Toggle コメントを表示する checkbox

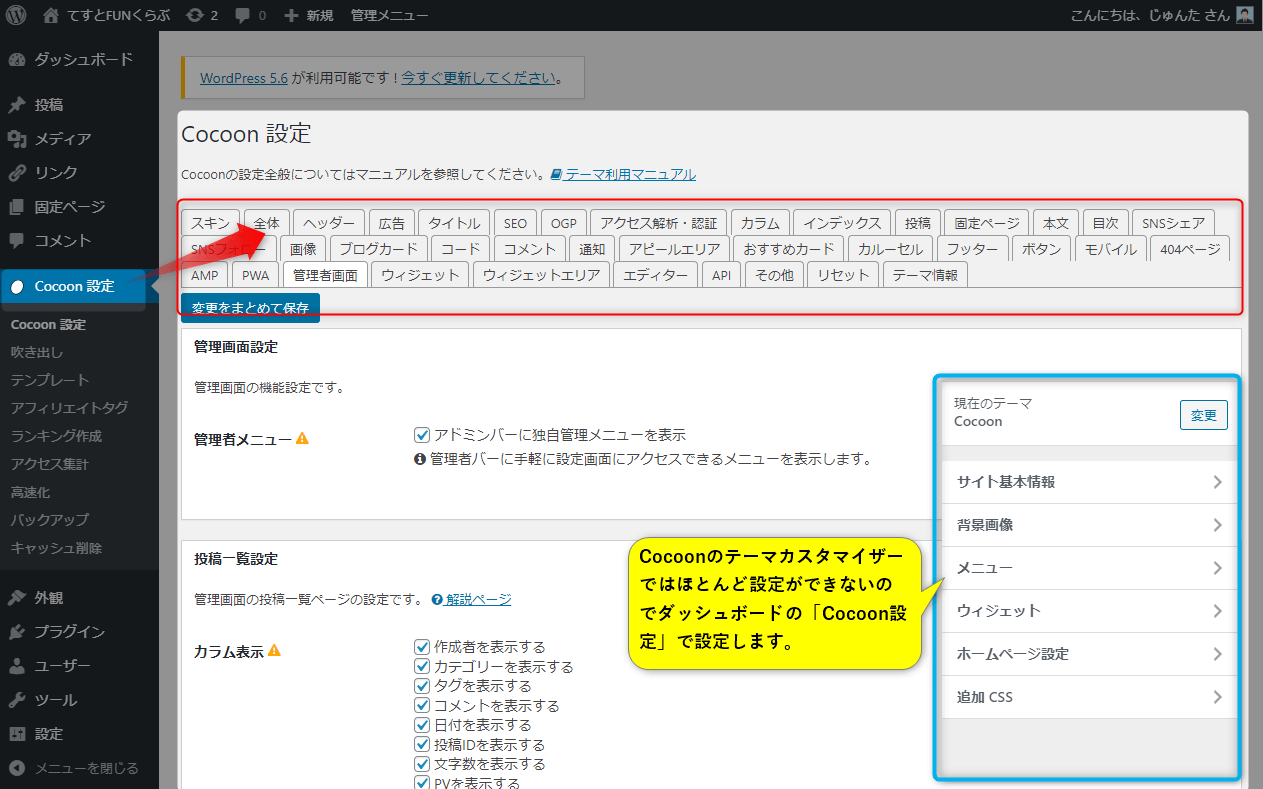tap(422, 705)
